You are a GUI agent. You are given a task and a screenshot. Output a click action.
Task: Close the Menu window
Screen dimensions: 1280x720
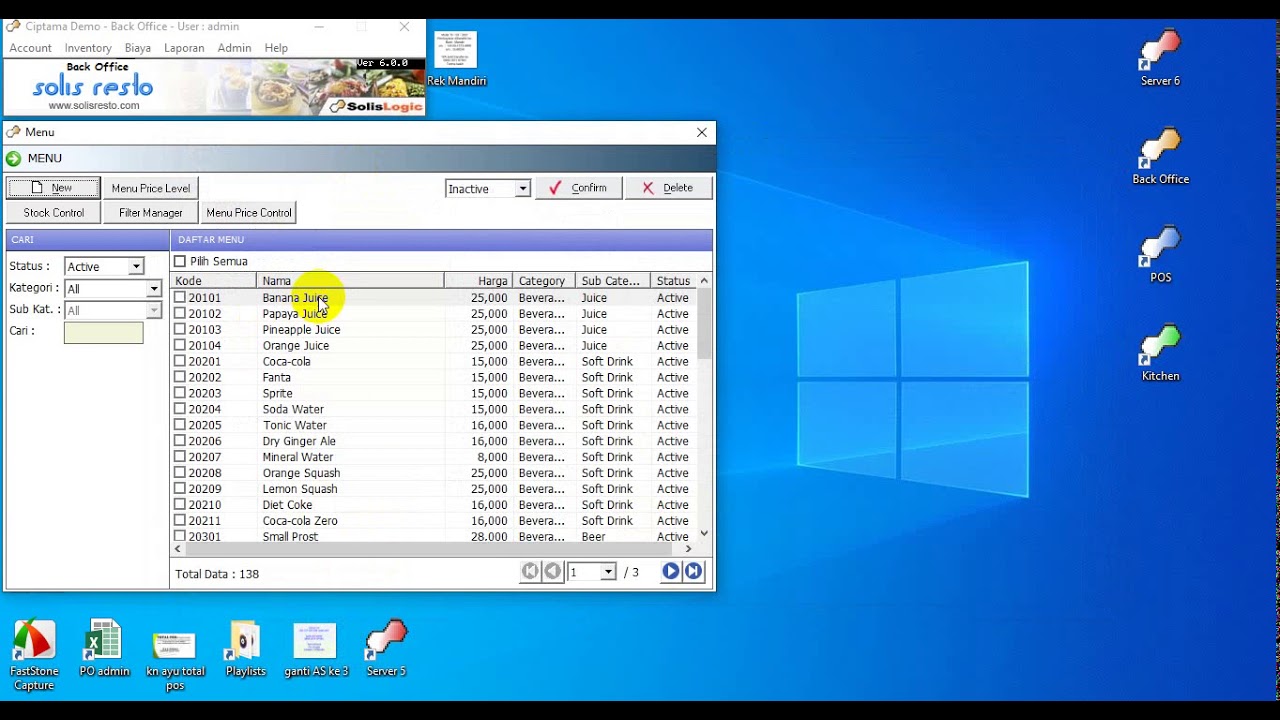click(x=702, y=132)
